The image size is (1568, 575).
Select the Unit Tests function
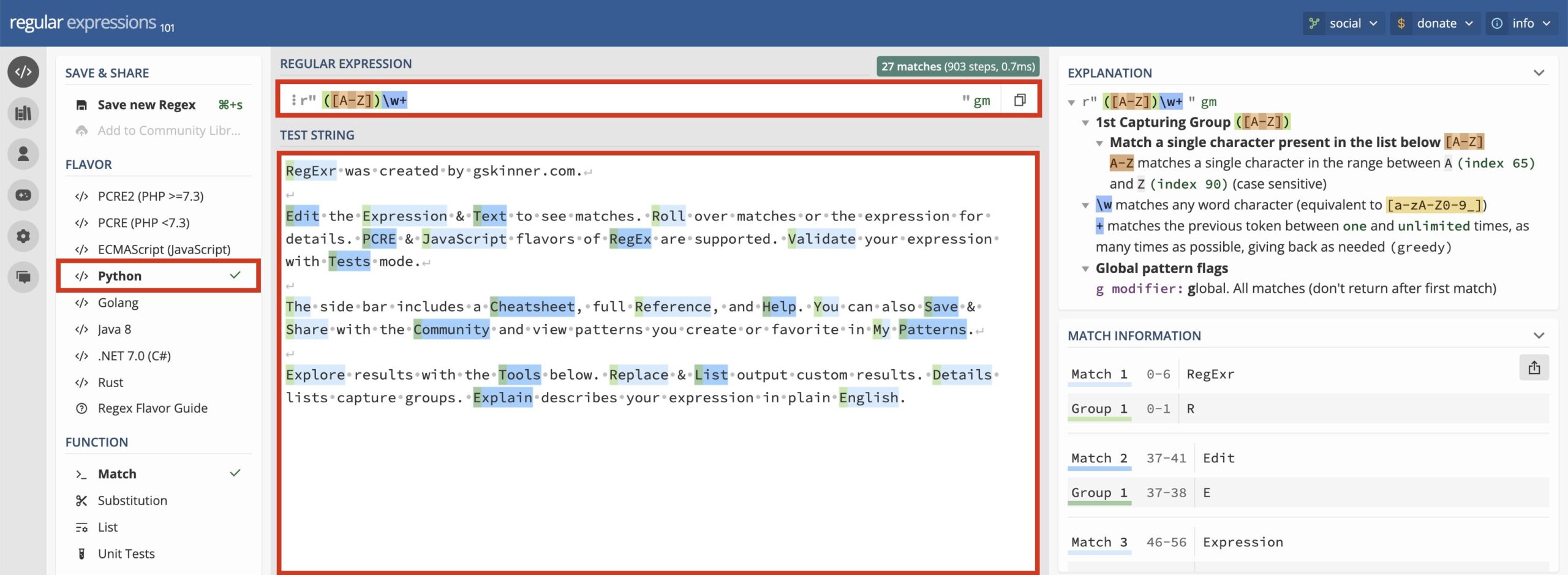coord(126,554)
